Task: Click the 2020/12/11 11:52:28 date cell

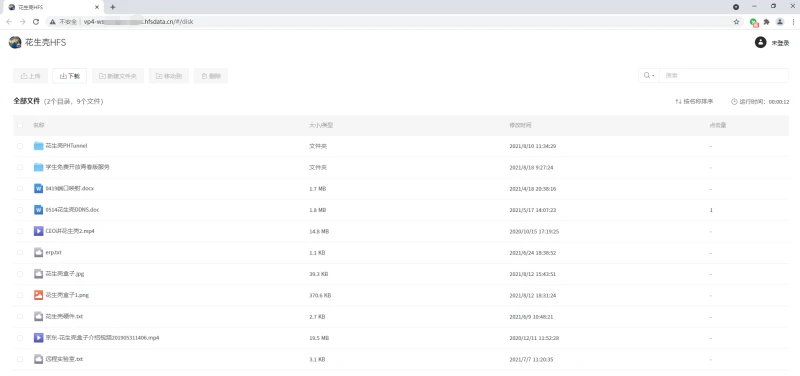Action: tap(534, 338)
